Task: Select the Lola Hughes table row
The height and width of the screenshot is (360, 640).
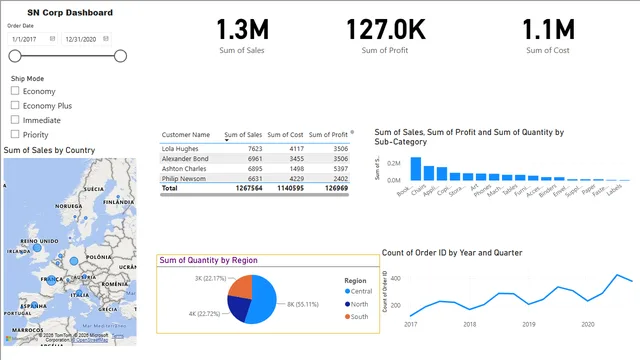Action: pyautogui.click(x=254, y=149)
